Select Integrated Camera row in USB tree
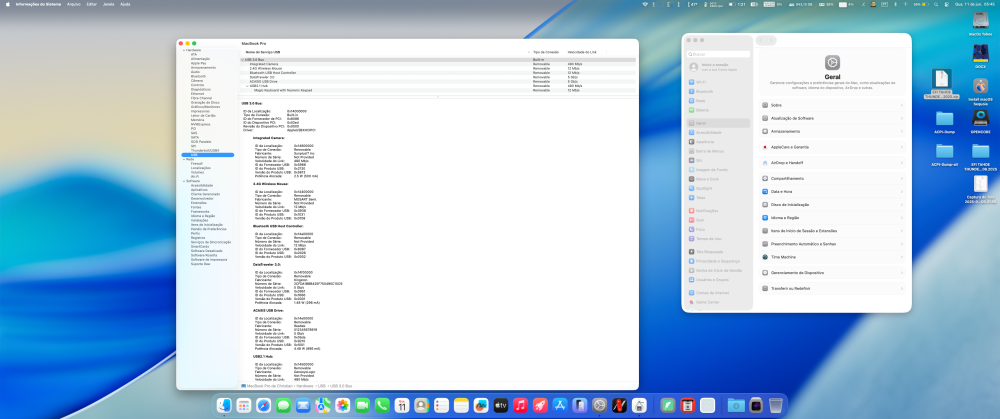 pos(438,64)
